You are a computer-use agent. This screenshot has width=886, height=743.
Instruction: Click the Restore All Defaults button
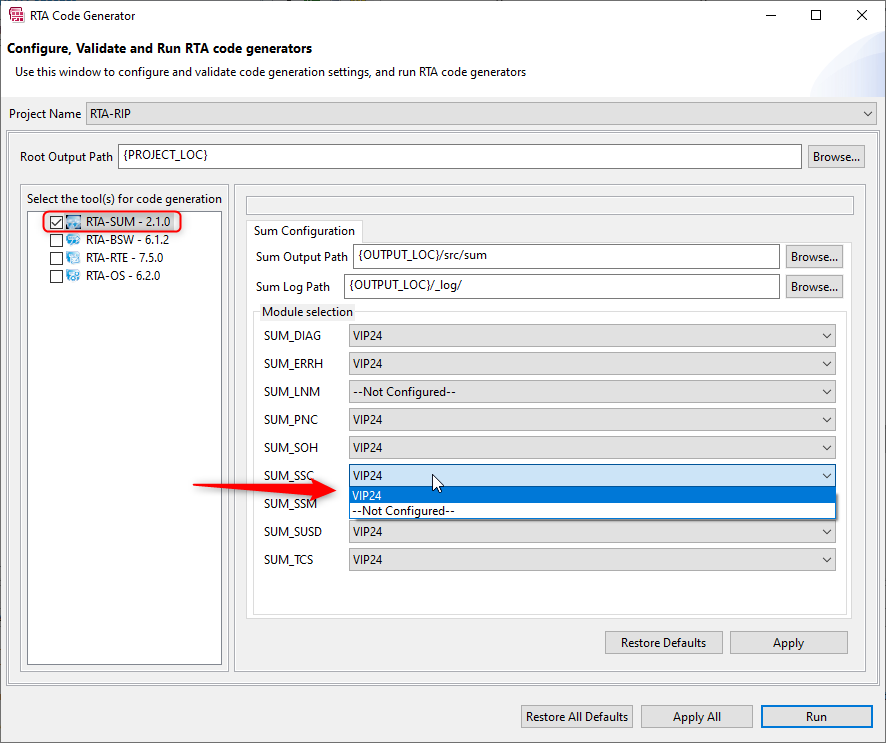pos(577,716)
